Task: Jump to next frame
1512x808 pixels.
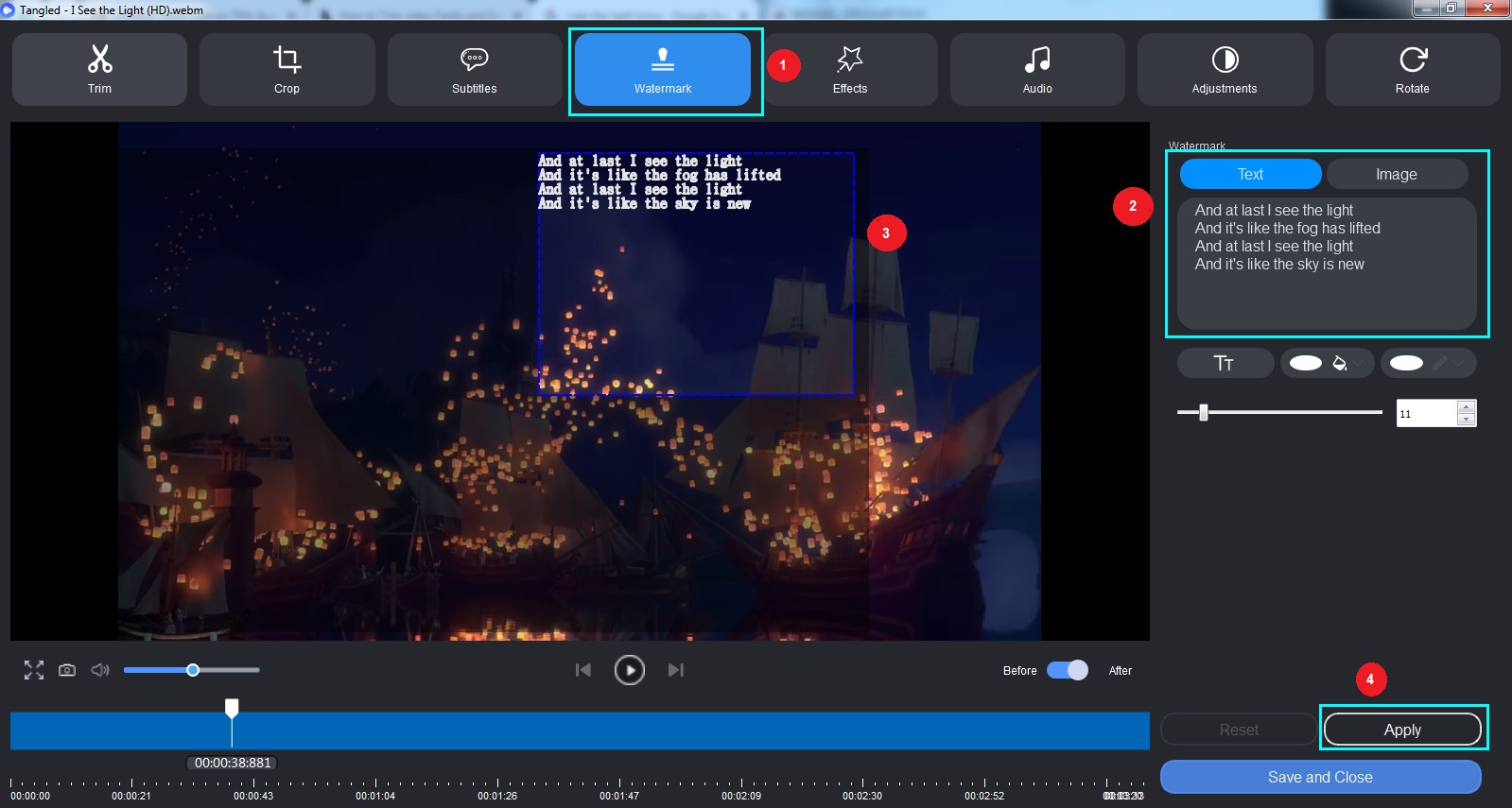Action: point(675,670)
